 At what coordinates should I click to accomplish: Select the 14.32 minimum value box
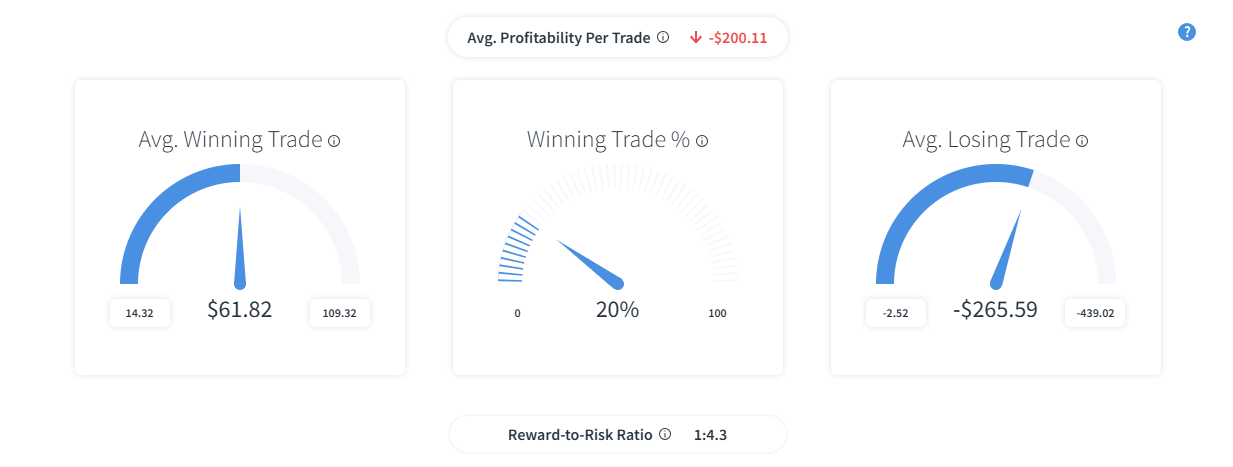point(139,313)
